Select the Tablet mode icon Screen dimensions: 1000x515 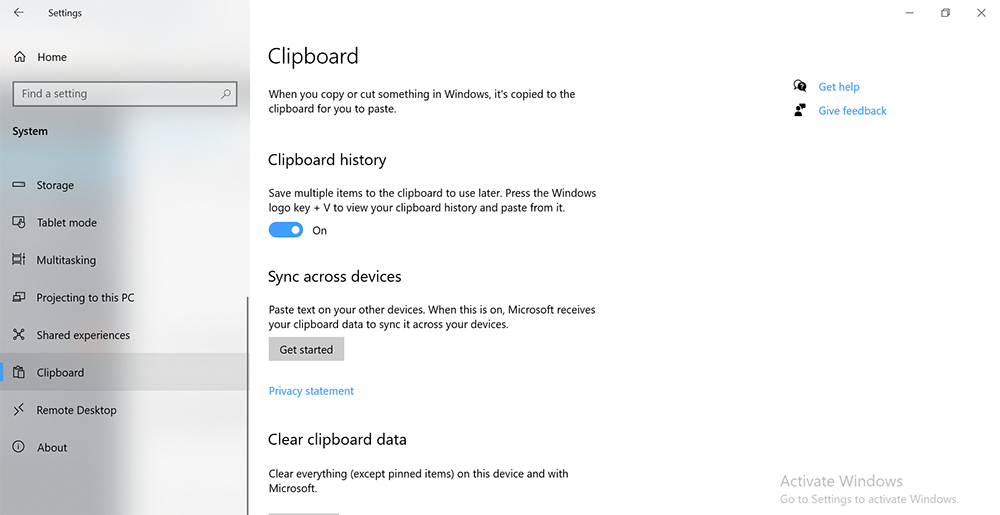coord(19,222)
